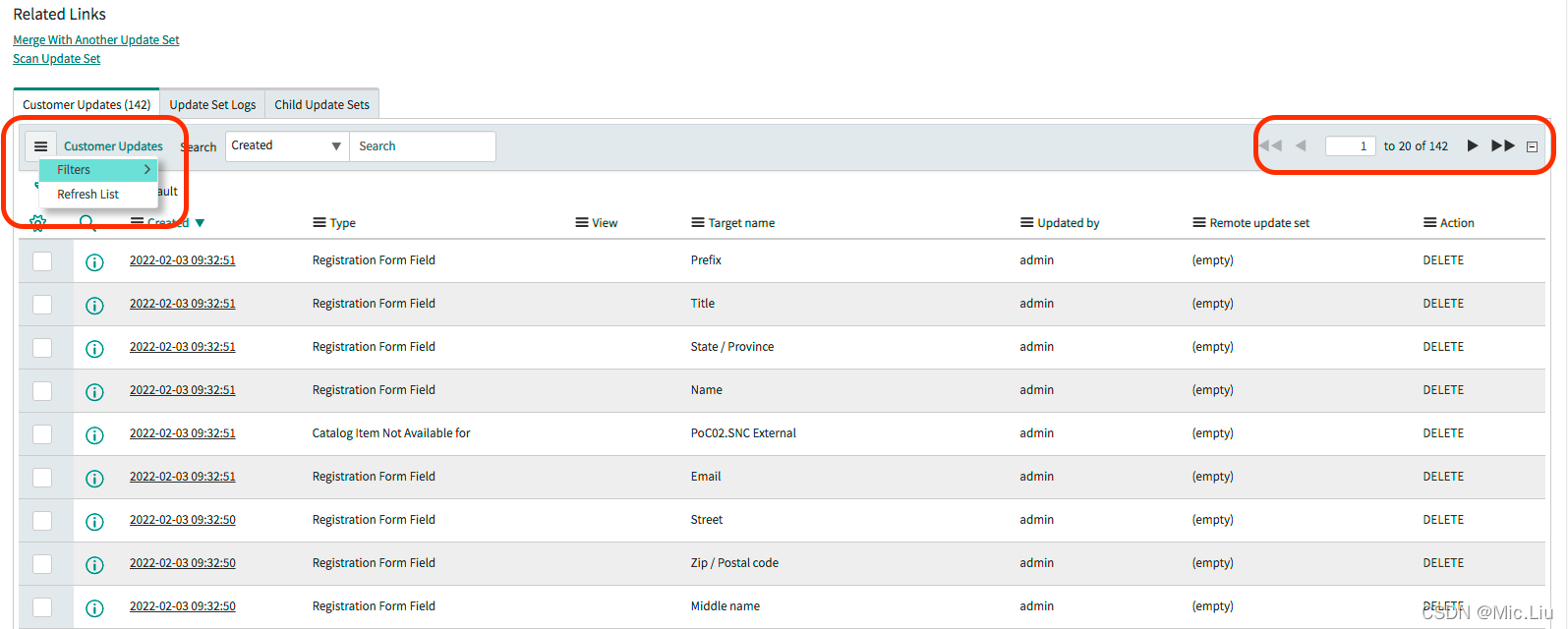Open the list hamburger menu icon
Screen dimensions: 1568x629
click(40, 146)
